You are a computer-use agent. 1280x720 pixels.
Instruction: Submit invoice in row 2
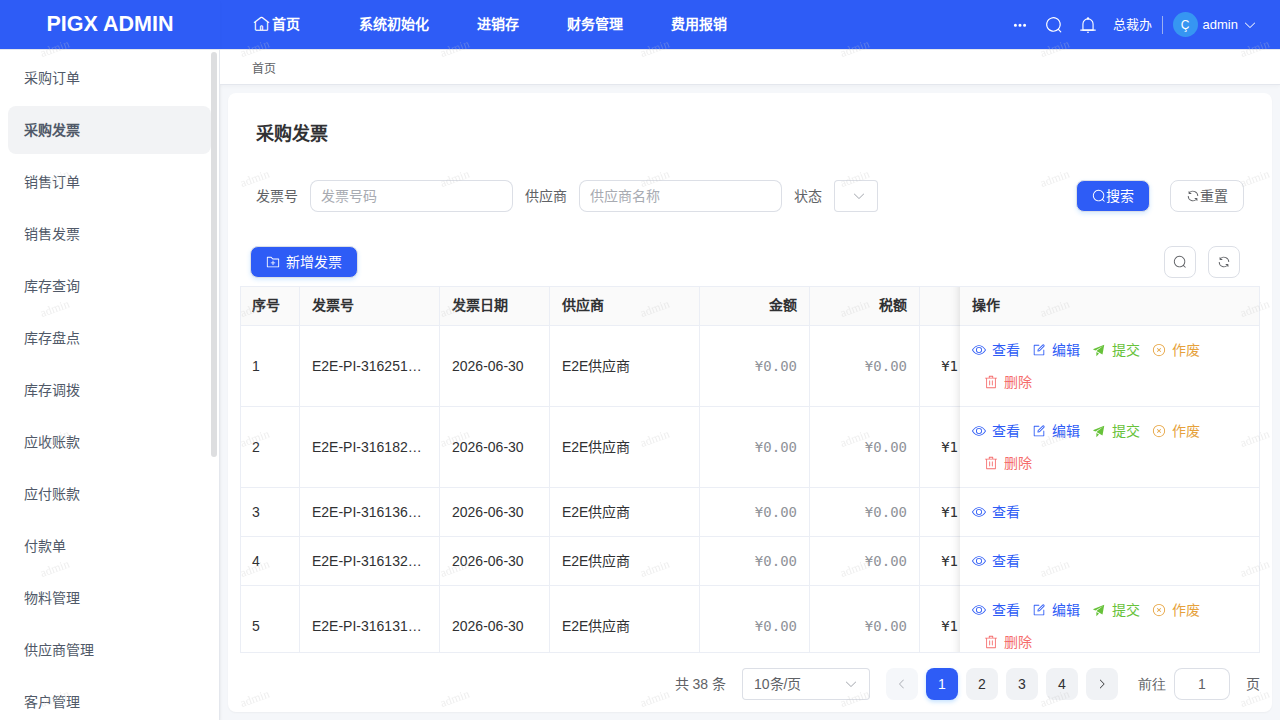pos(1116,431)
